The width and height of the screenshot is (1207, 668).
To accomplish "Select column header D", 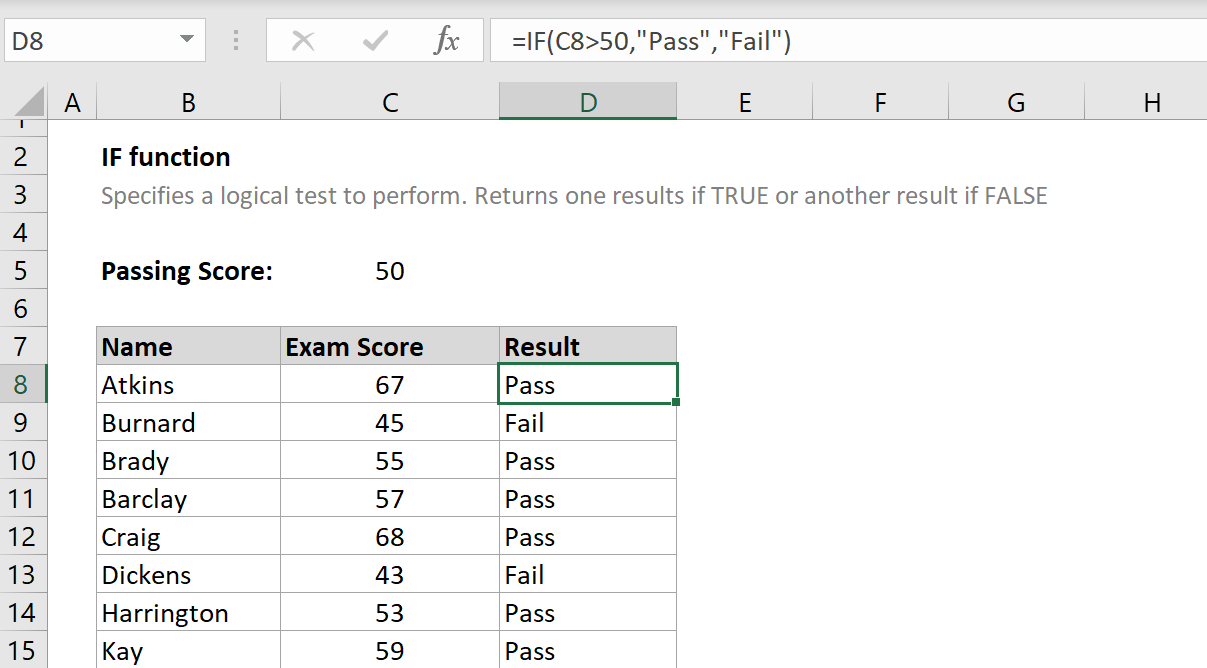I will click(587, 102).
